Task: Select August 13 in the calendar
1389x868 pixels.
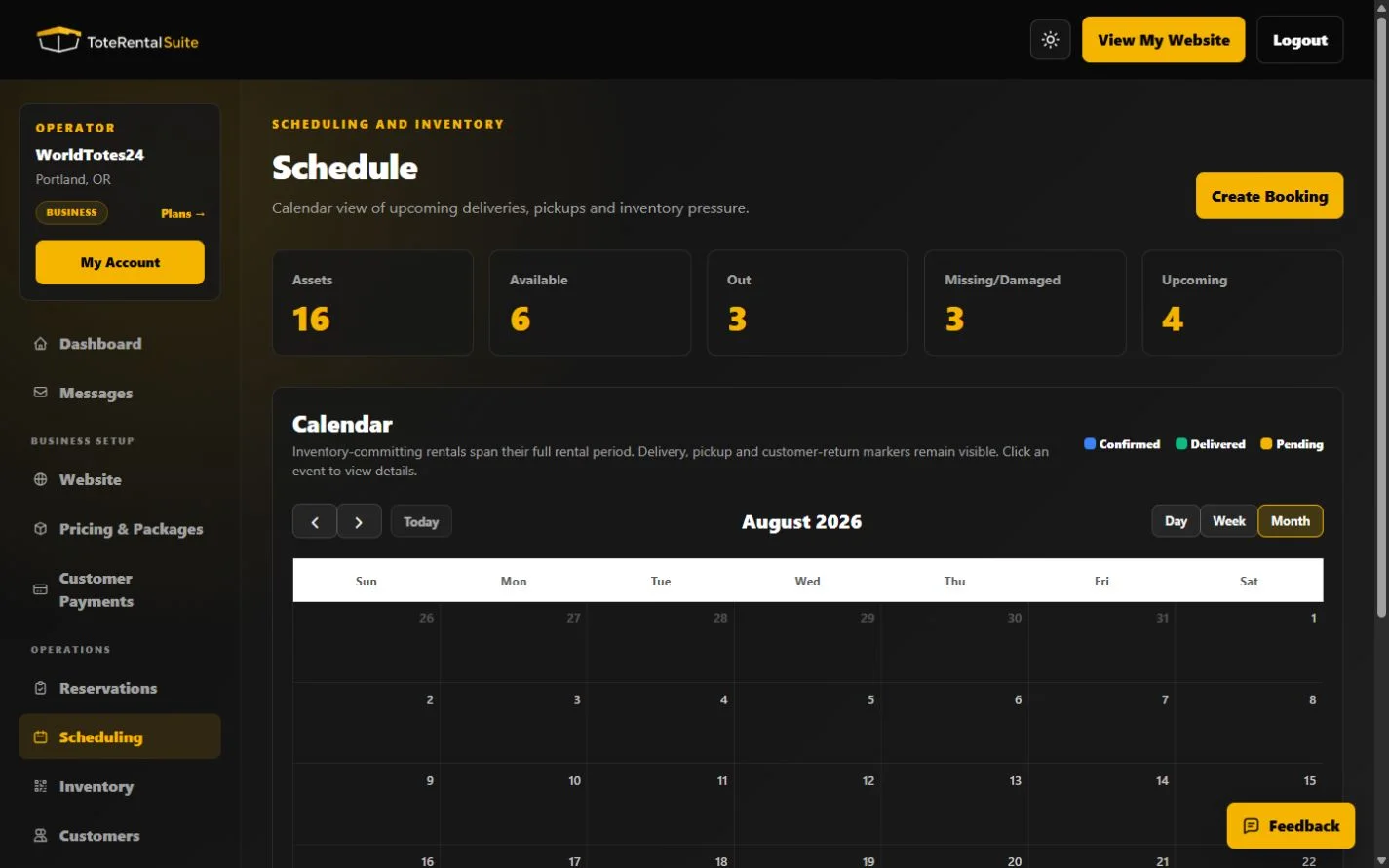Action: [954, 805]
